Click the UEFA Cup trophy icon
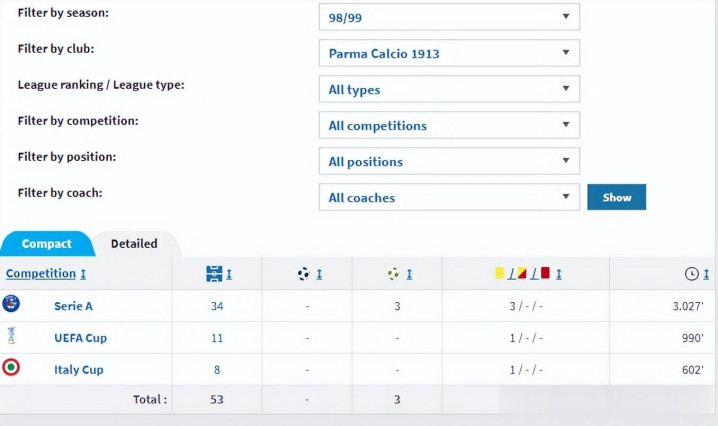Image resolution: width=718 pixels, height=426 pixels. [11, 336]
